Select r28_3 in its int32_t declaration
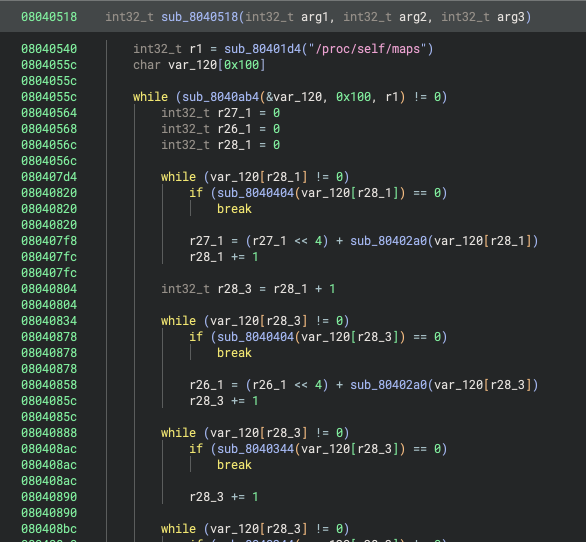 234,289
